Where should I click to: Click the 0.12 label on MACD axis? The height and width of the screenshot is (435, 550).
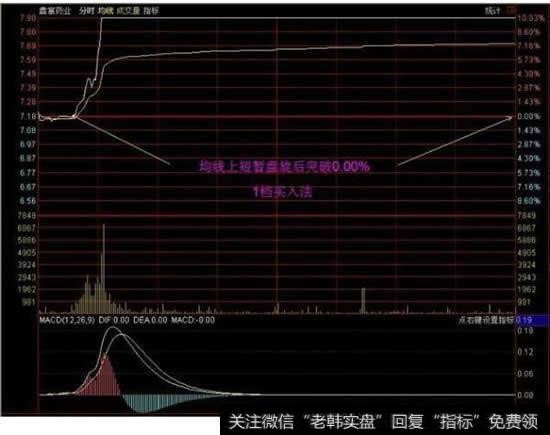(525, 352)
